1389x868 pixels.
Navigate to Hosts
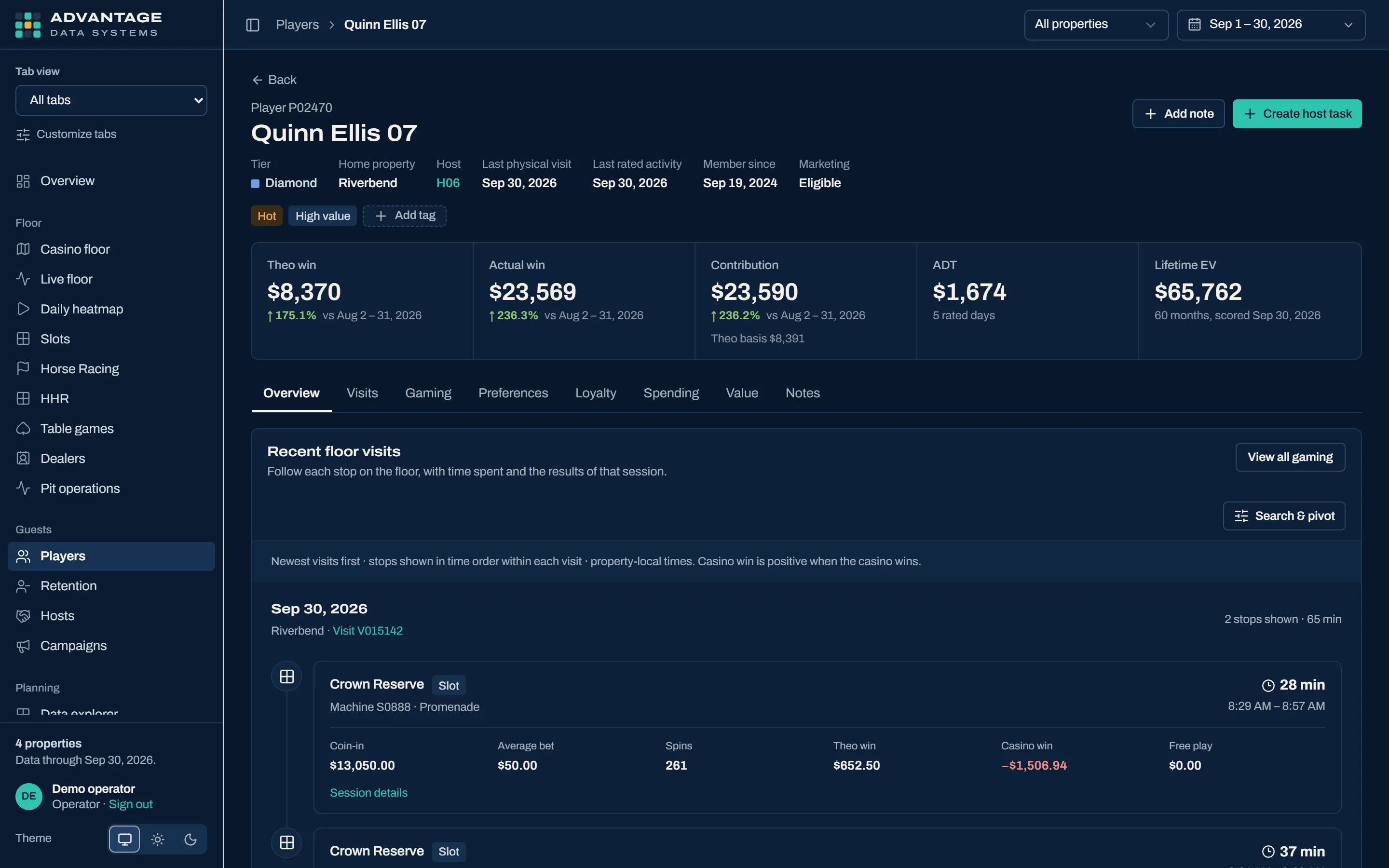(x=111, y=615)
